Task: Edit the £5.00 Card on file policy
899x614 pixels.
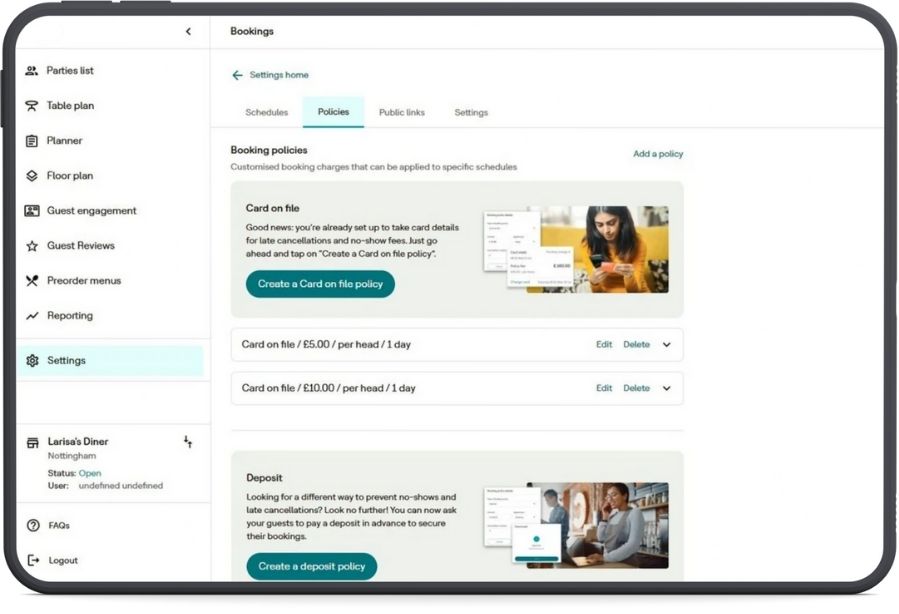Action: [604, 345]
